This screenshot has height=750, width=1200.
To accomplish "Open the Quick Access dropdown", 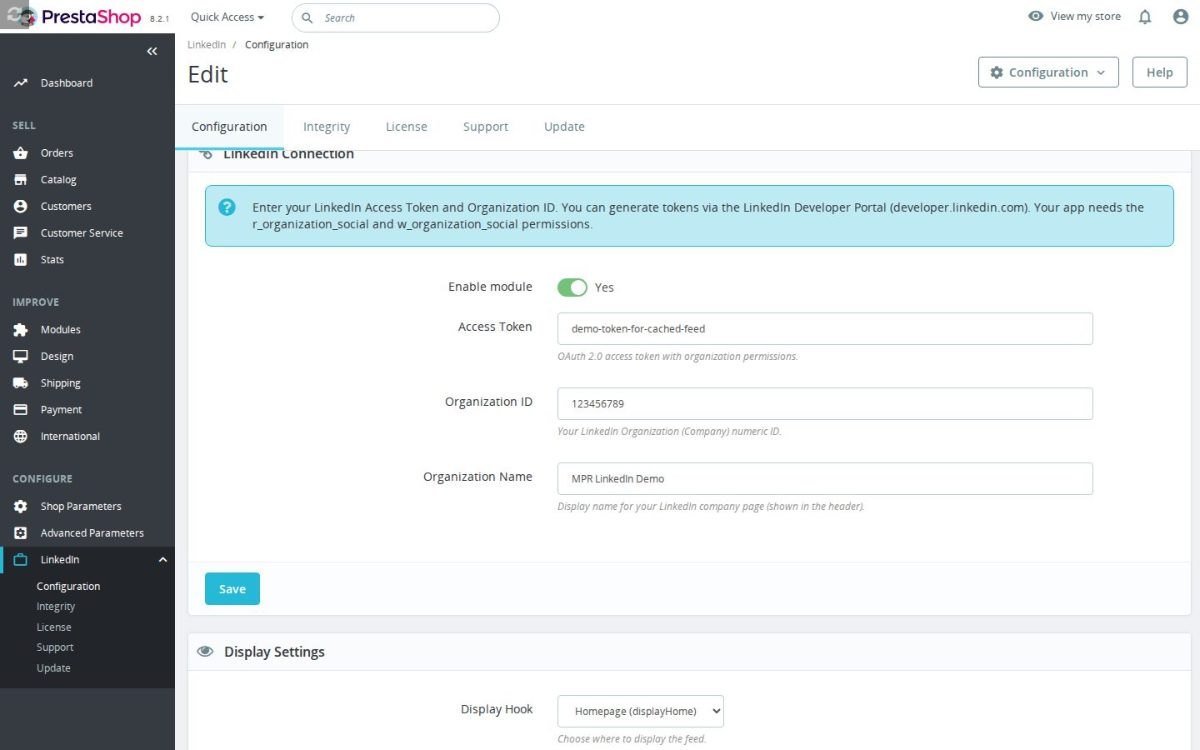I will 227,17.
